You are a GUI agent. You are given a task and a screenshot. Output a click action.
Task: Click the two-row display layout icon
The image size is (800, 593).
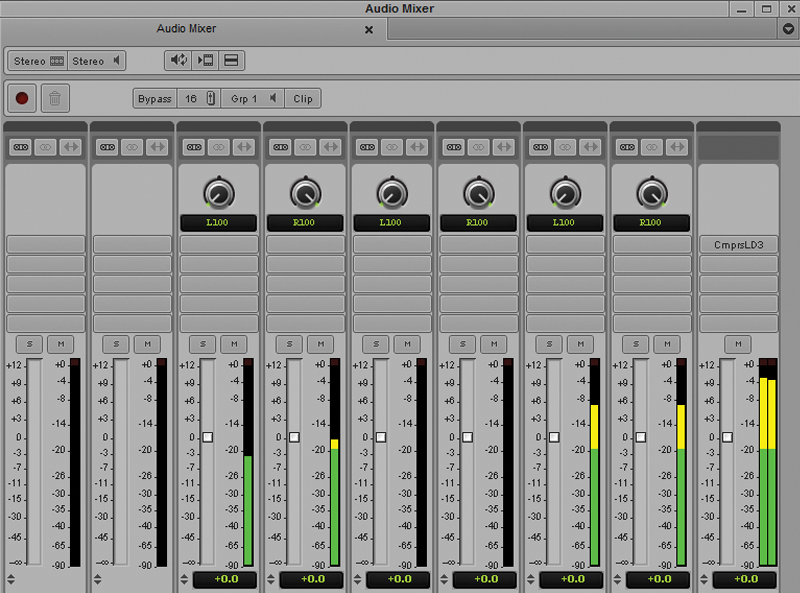[231, 60]
